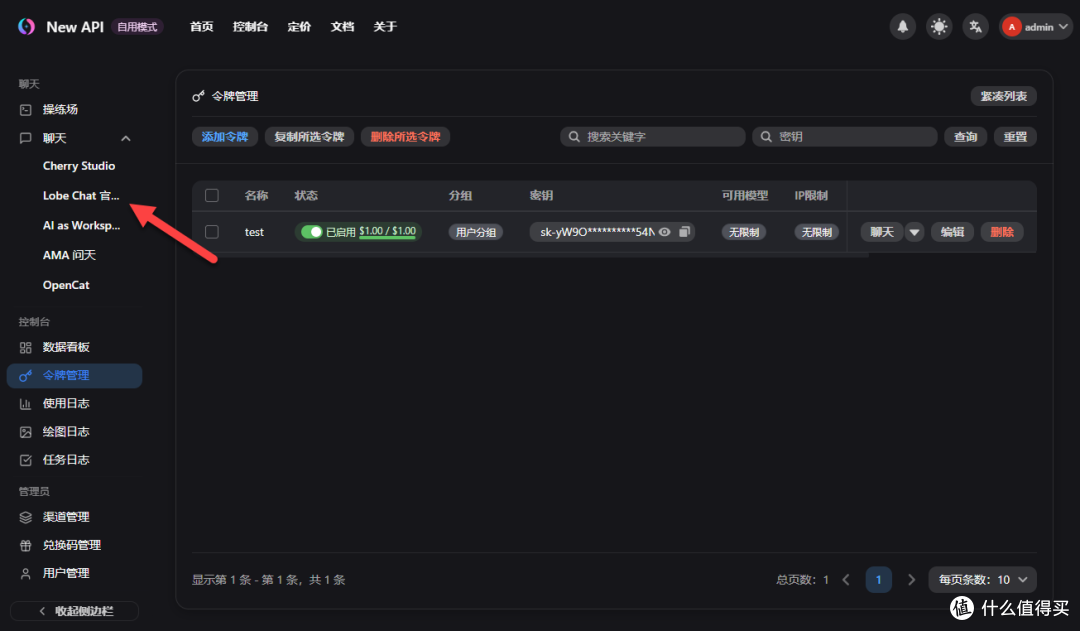Screen dimensions: 1080x631
Task: Click the 无限制 tag under 可用模型
Action: pos(744,232)
